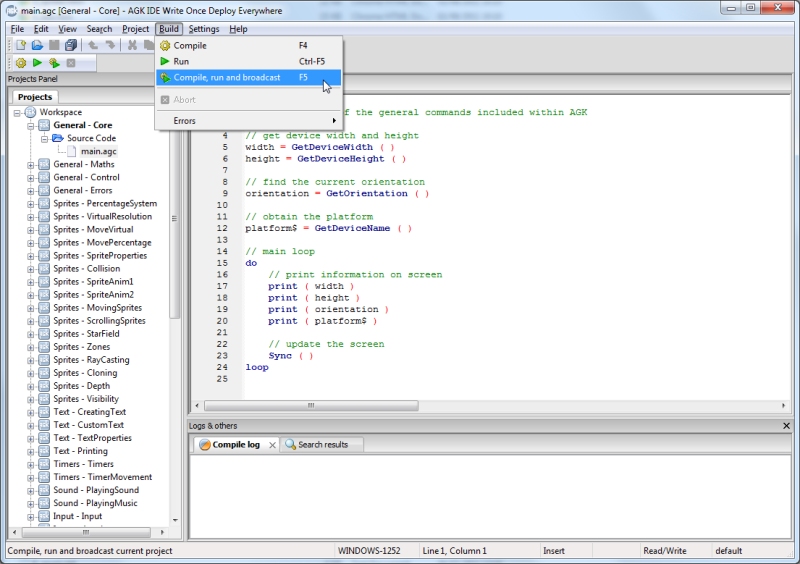Close the Logs & others panel
800x564 pixels.
click(x=786, y=426)
